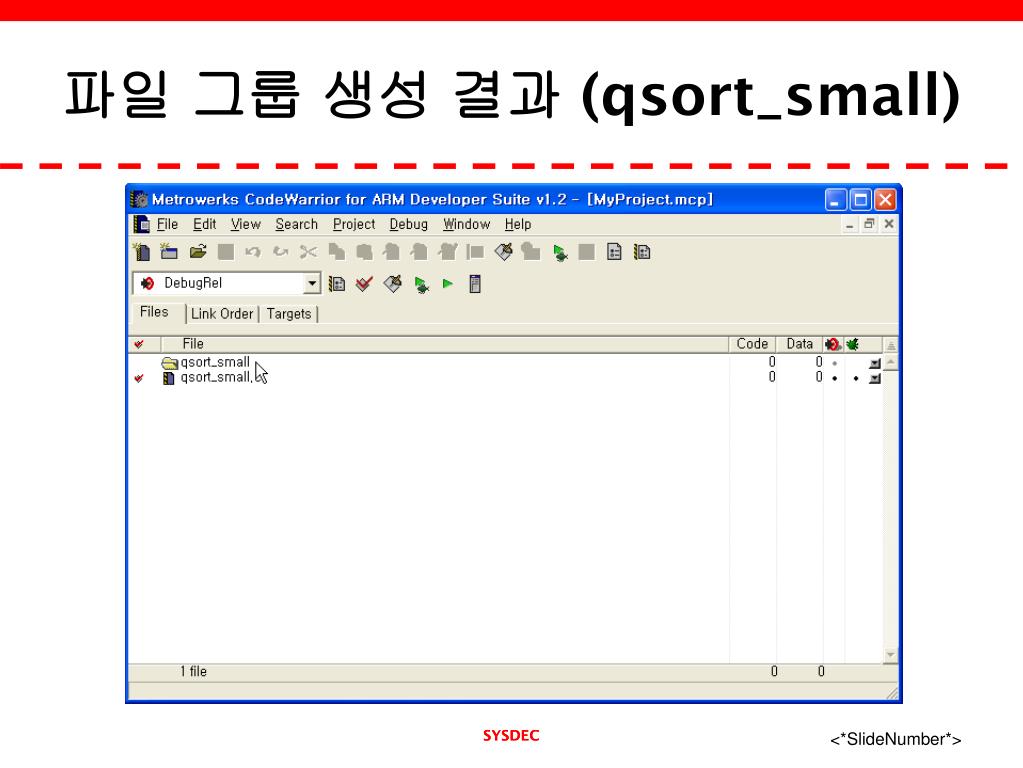
Task: Open the Edit menu
Action: point(204,224)
